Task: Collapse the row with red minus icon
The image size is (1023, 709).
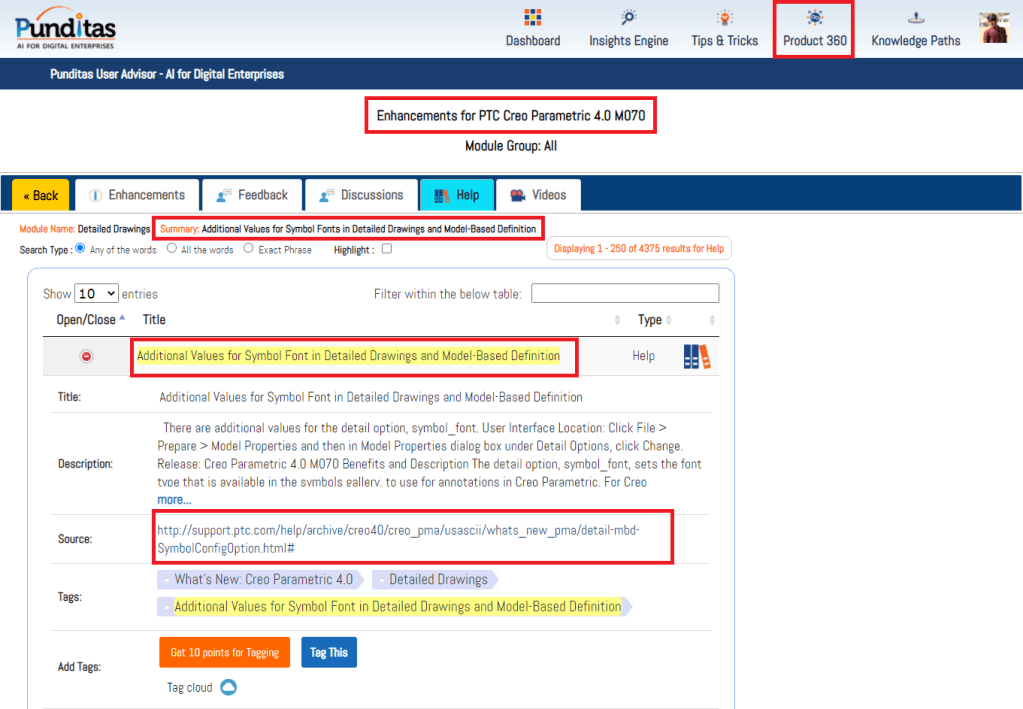Action: 86,356
